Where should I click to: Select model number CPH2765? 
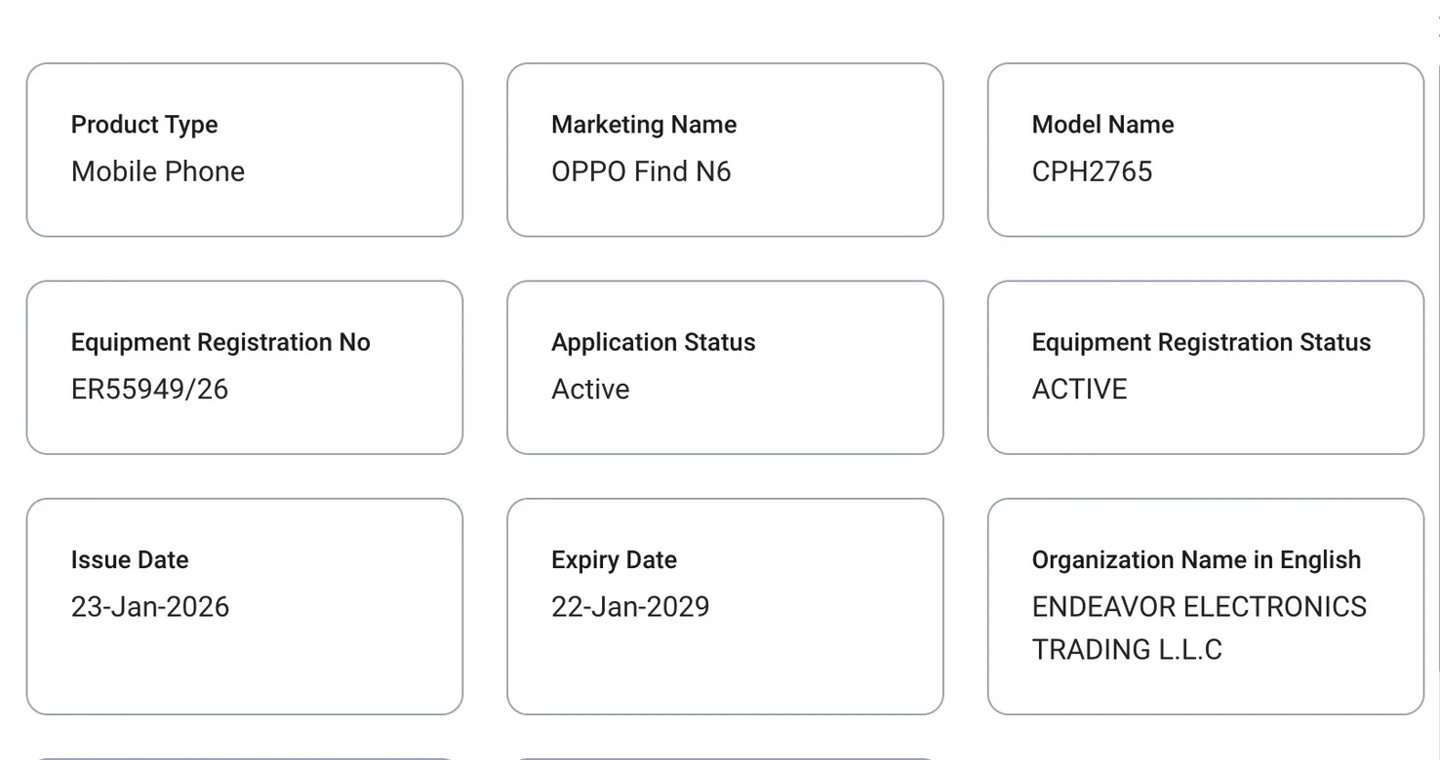tap(1092, 172)
